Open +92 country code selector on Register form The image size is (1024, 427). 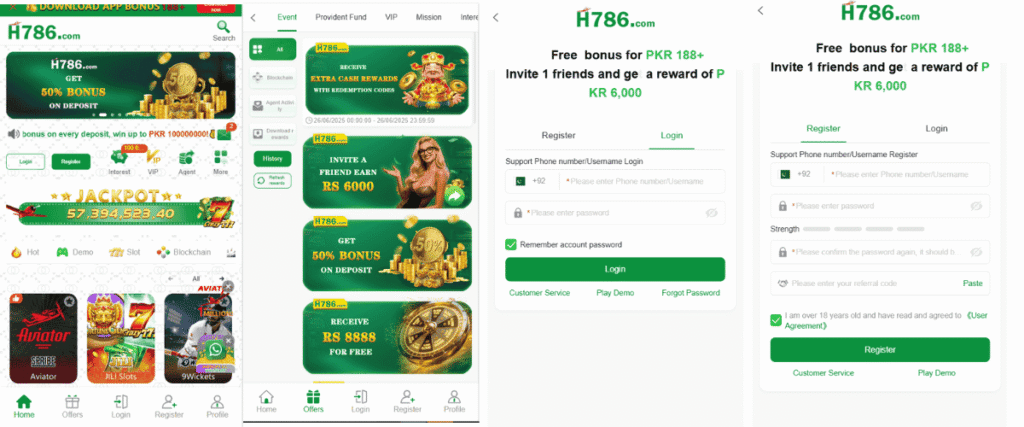(x=797, y=174)
